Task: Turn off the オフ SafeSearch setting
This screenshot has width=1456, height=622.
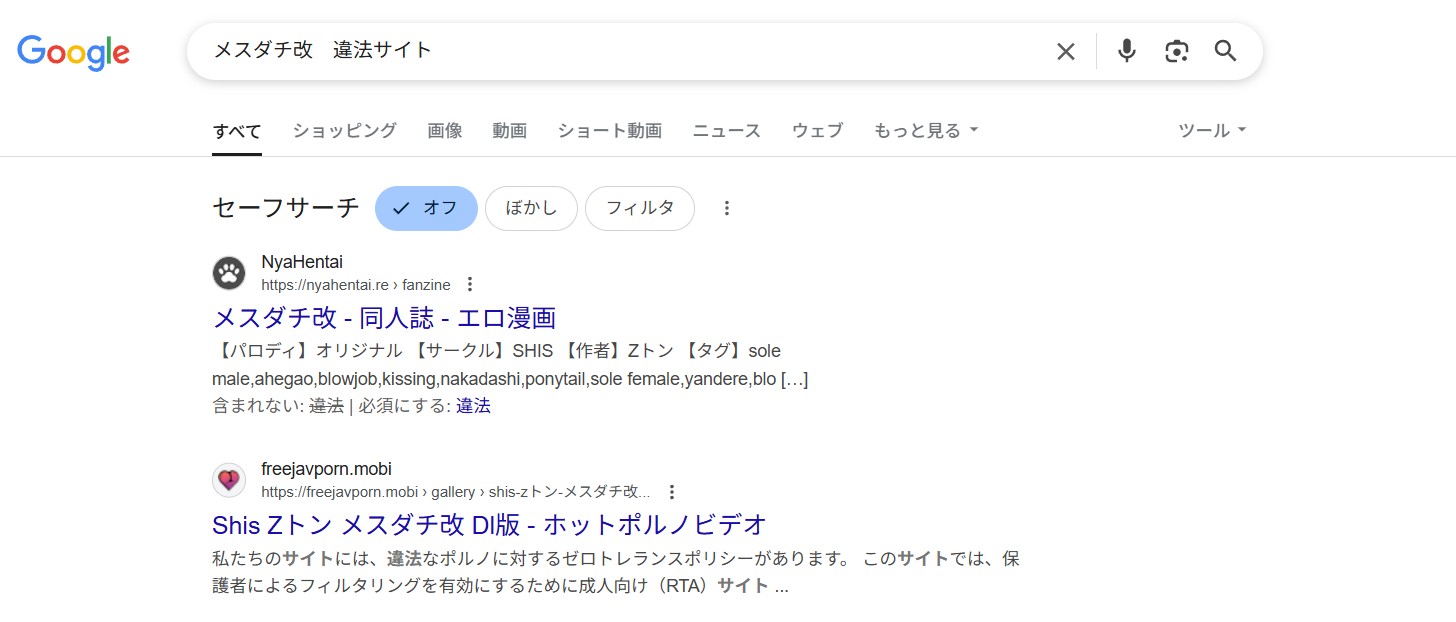Action: pos(426,207)
